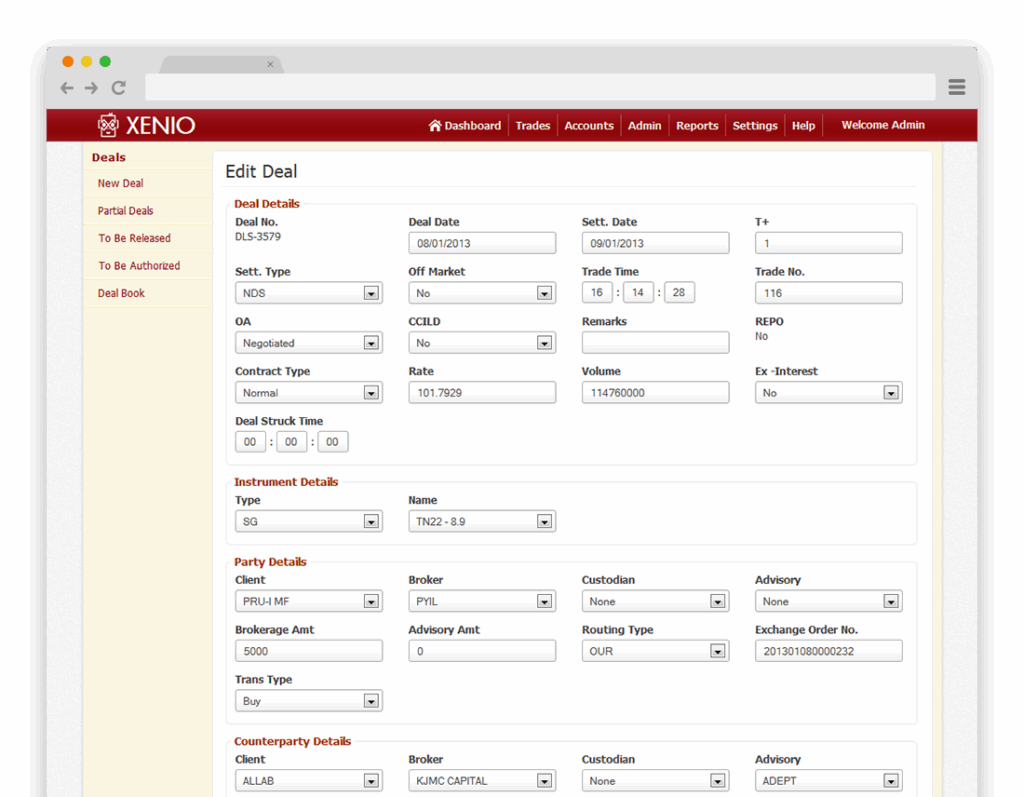Open the Contract Type dropdown
Viewport: 1024px width, 797px height.
[x=308, y=392]
